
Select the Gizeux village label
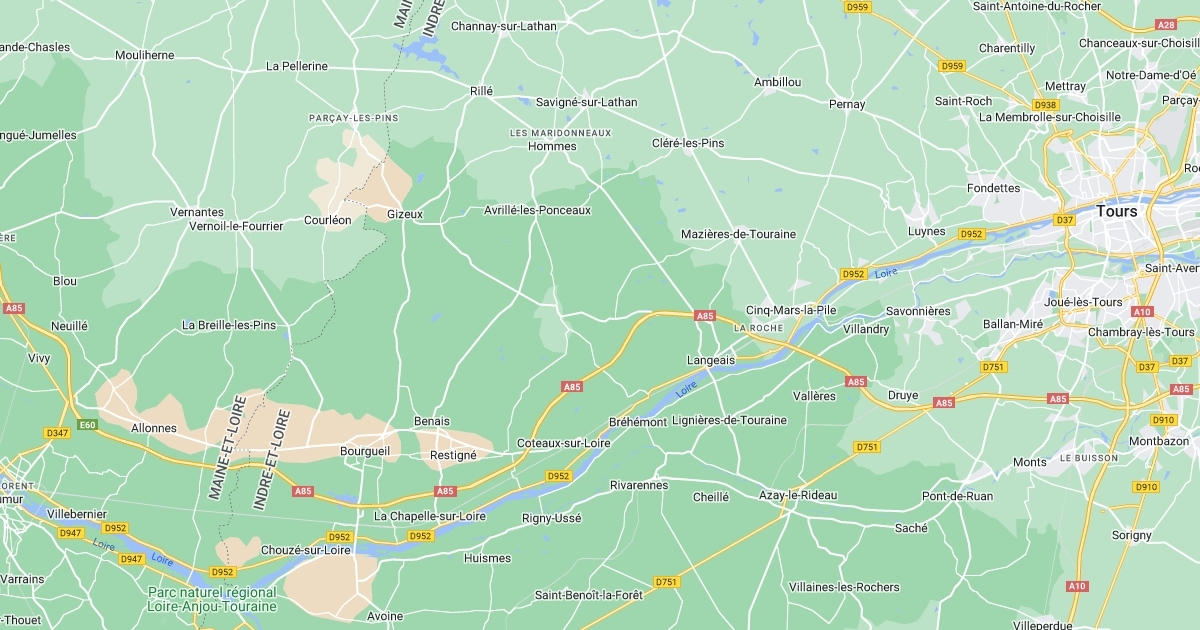pos(405,214)
